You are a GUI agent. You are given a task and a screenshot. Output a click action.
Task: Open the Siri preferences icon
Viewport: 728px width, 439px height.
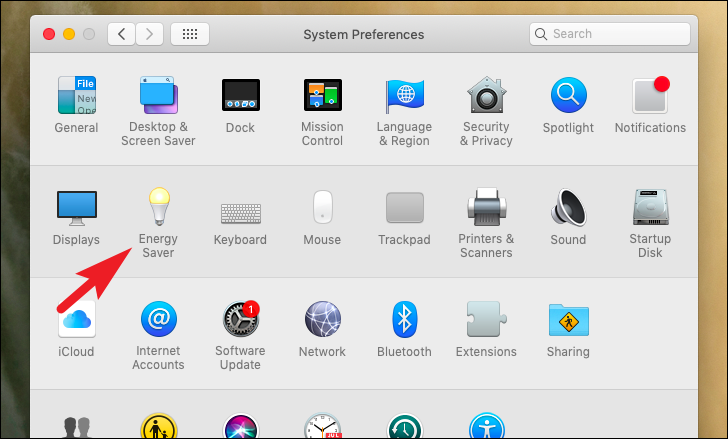(x=240, y=426)
